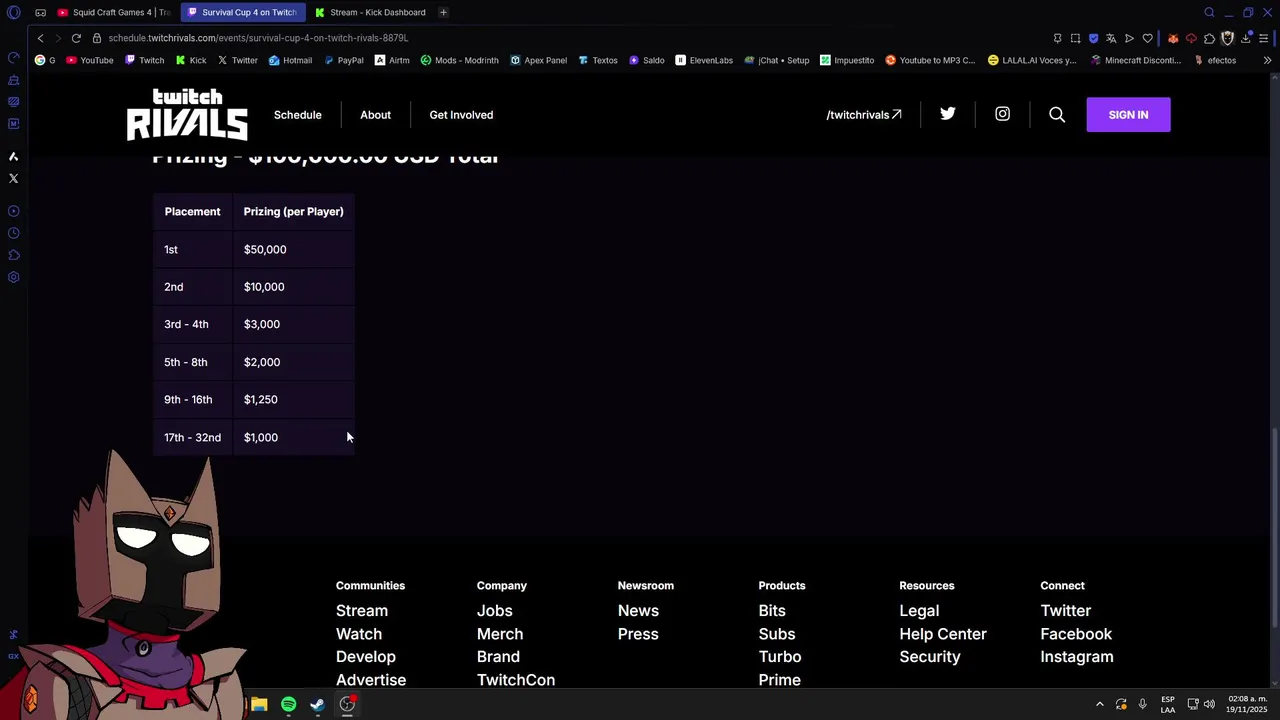Click the $50,000 prize cell
1280x720 pixels.
pos(293,249)
